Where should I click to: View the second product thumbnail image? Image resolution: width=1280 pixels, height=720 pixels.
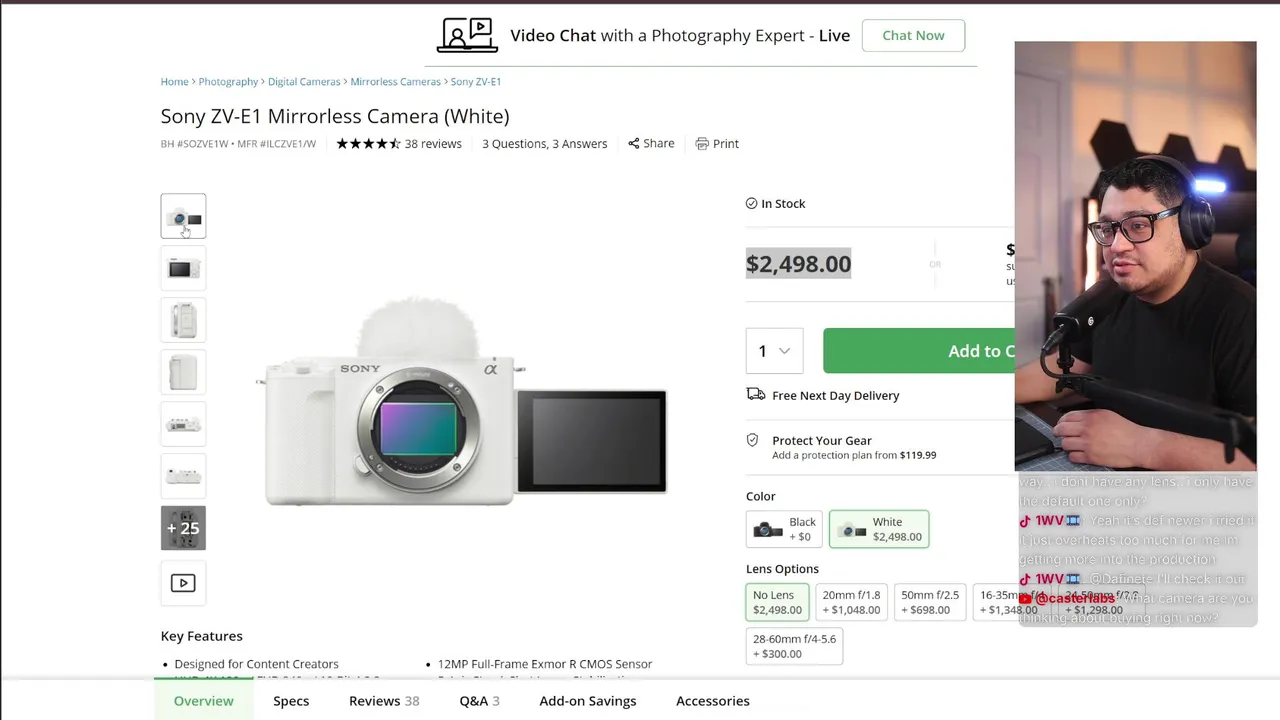tap(183, 268)
